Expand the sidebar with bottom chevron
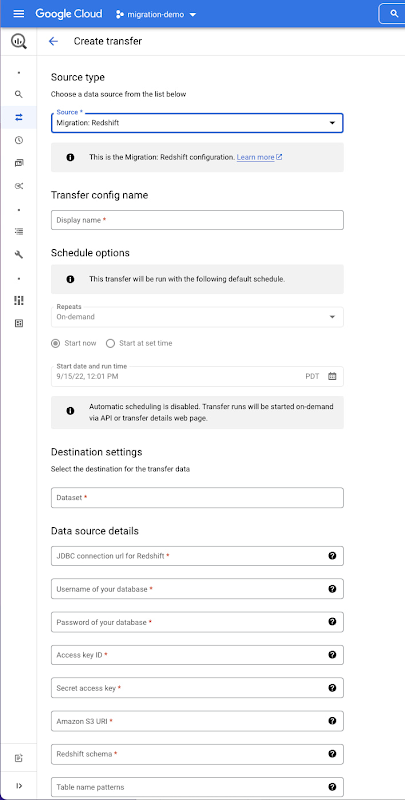The height and width of the screenshot is (800, 405). (19, 786)
